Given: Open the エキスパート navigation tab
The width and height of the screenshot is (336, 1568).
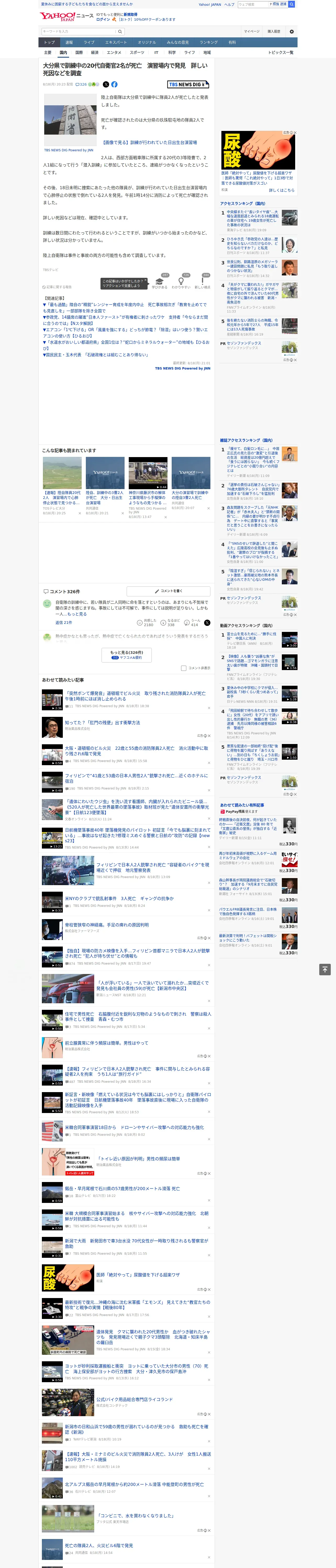Looking at the screenshot, I should point(116,43).
